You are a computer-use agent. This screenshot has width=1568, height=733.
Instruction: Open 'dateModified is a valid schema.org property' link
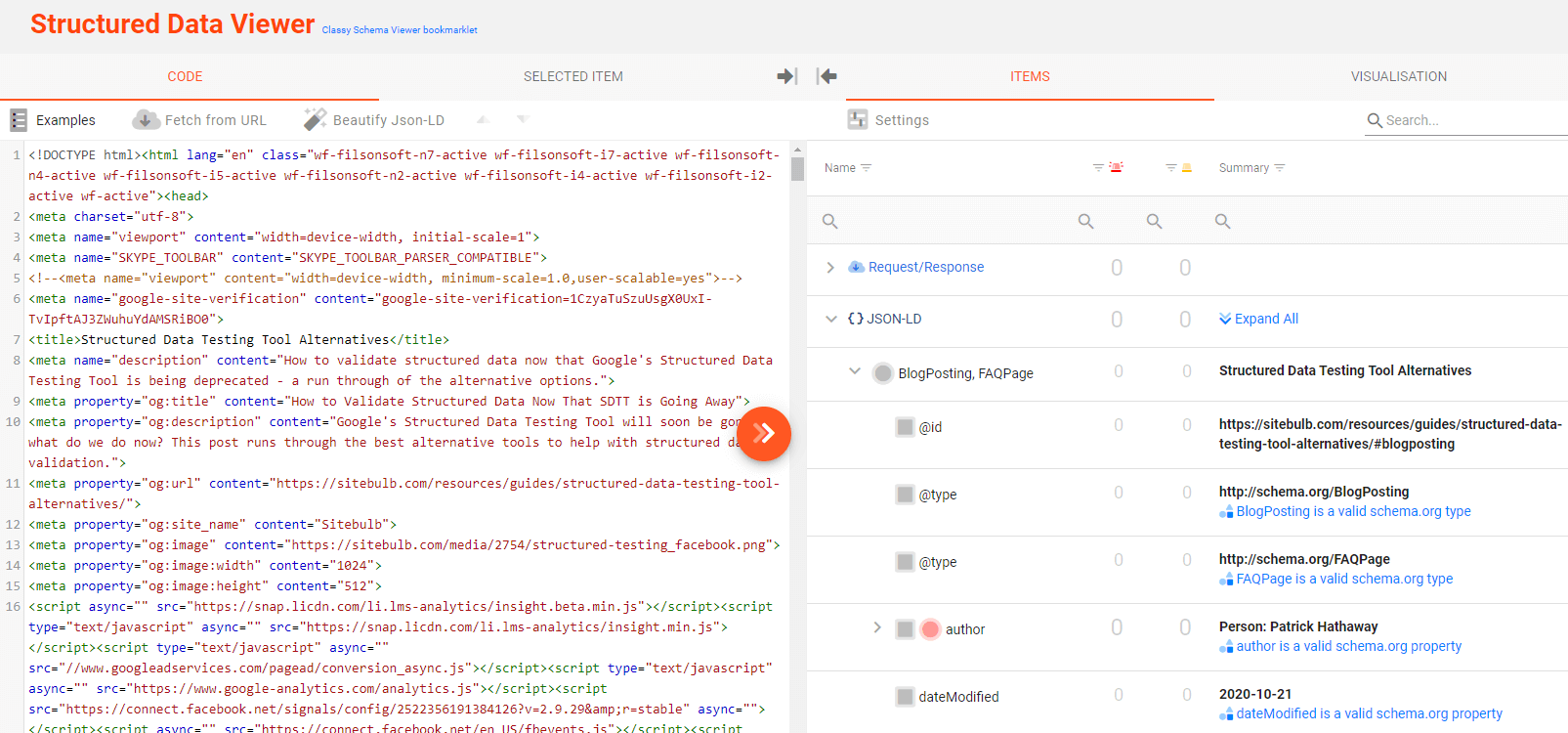[x=1369, y=713]
